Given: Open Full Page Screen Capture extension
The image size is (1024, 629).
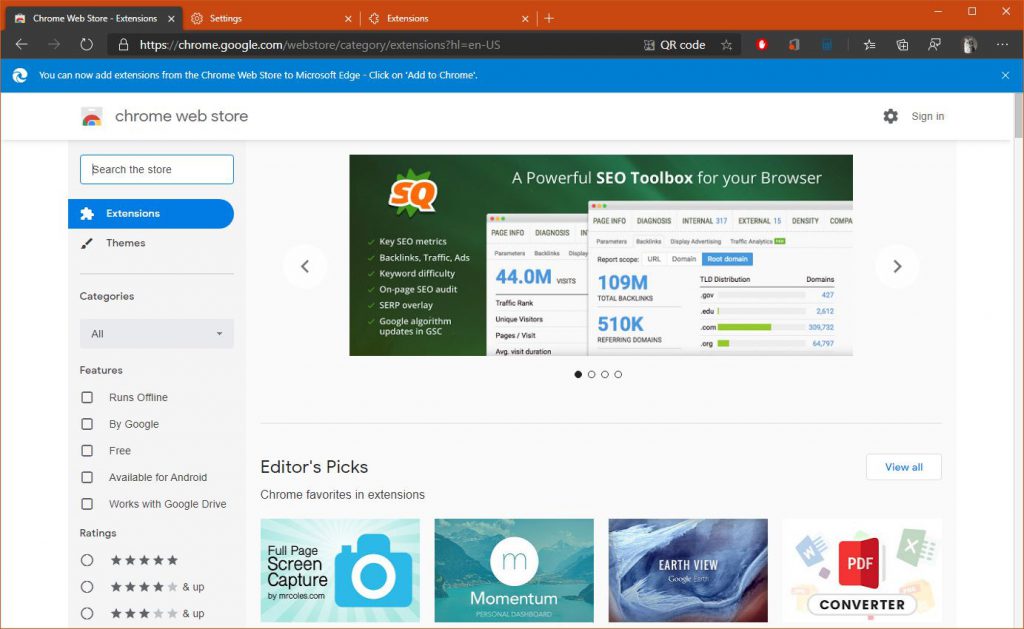Looking at the screenshot, I should (x=340, y=570).
